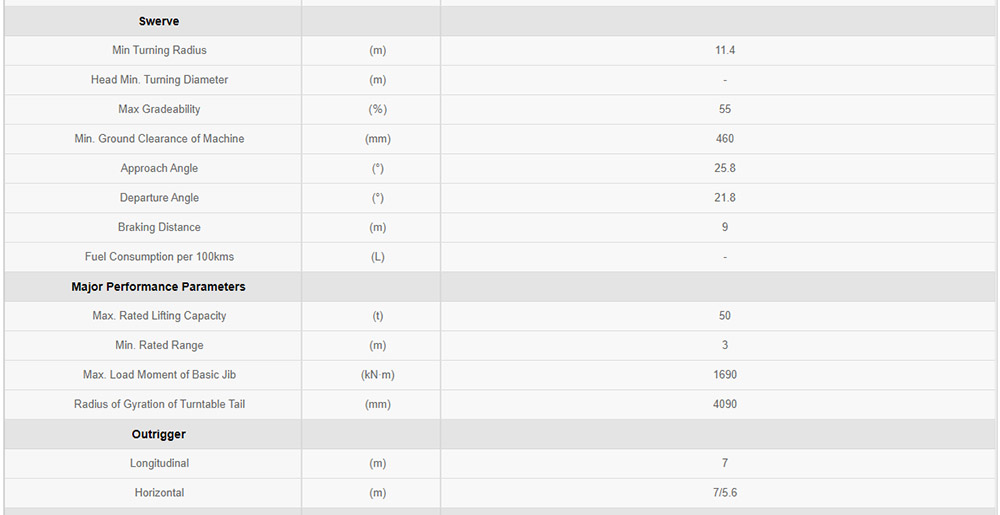
Task: Click the 21.8 departure angle value
Action: point(724,198)
